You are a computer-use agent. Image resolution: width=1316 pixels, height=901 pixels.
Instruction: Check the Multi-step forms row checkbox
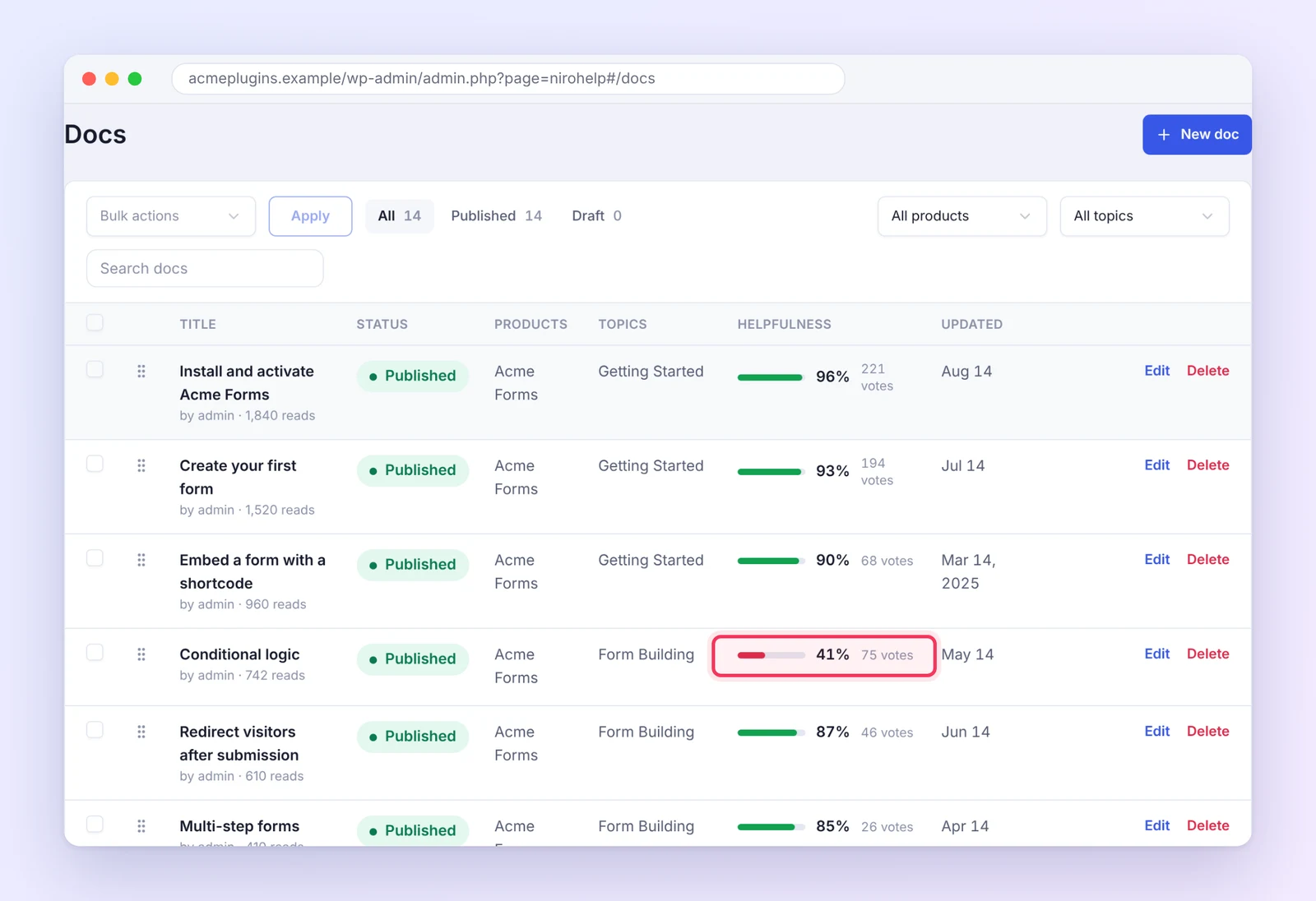[x=95, y=824]
